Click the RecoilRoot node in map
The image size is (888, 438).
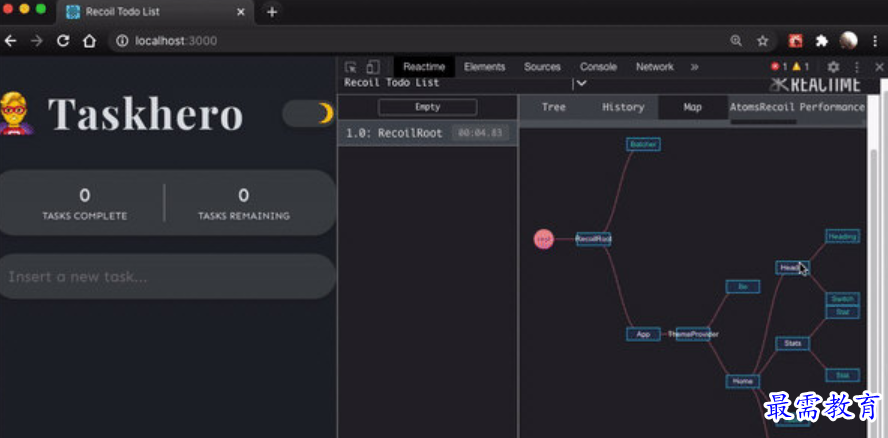(x=593, y=239)
